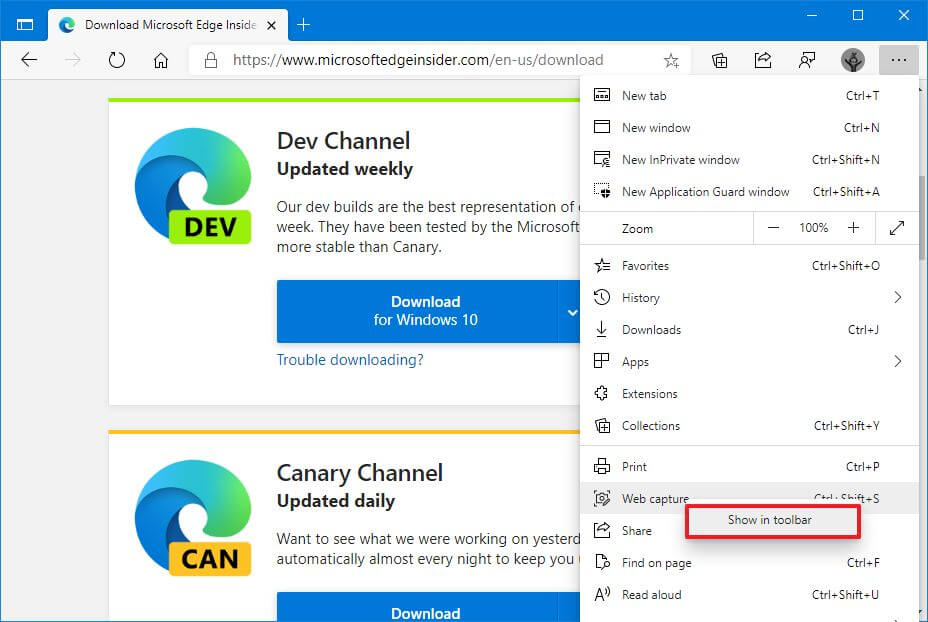This screenshot has width=928, height=622.
Task: Go back to previous page
Action: coord(29,60)
